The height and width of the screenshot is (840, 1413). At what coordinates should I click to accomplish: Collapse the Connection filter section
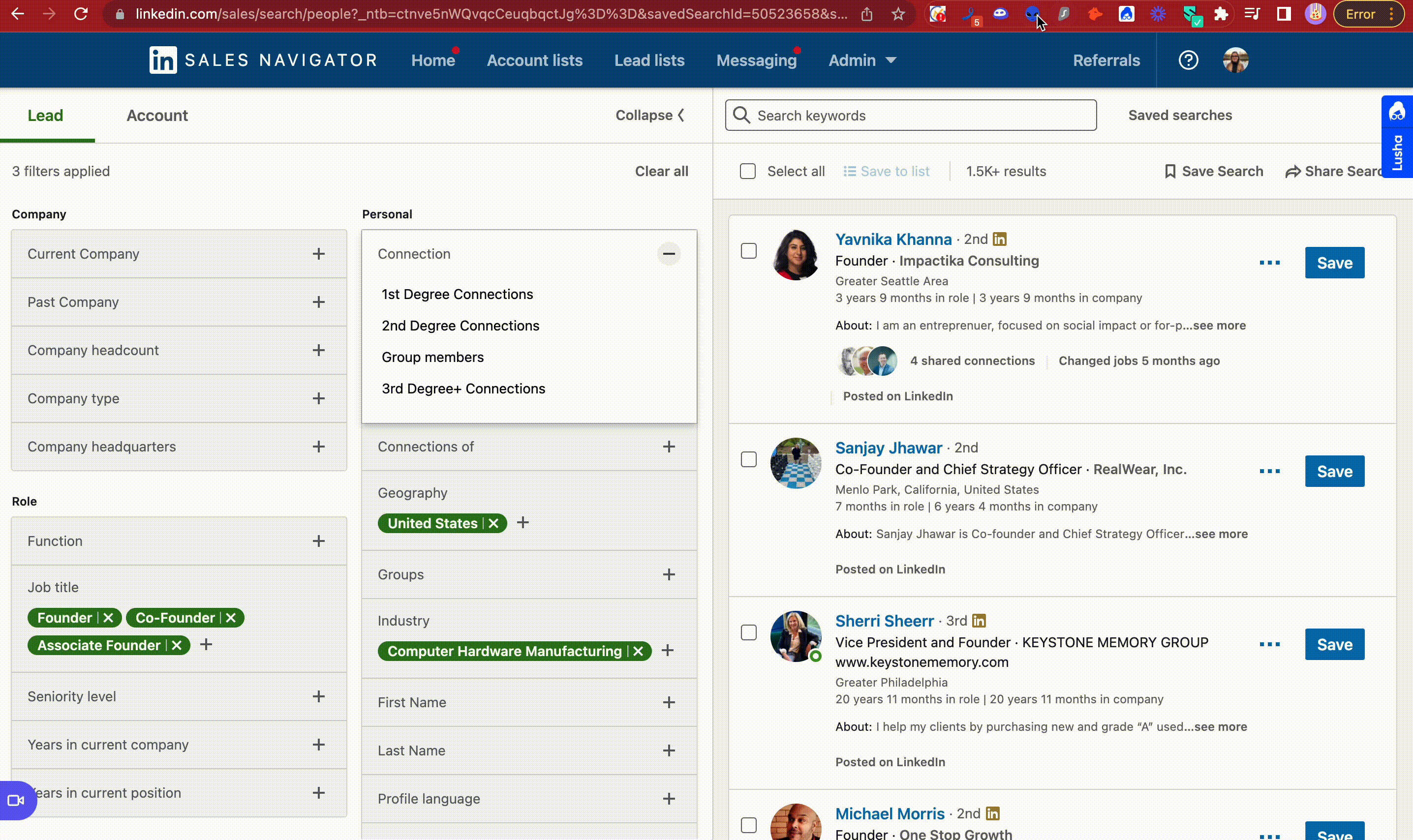coord(669,254)
